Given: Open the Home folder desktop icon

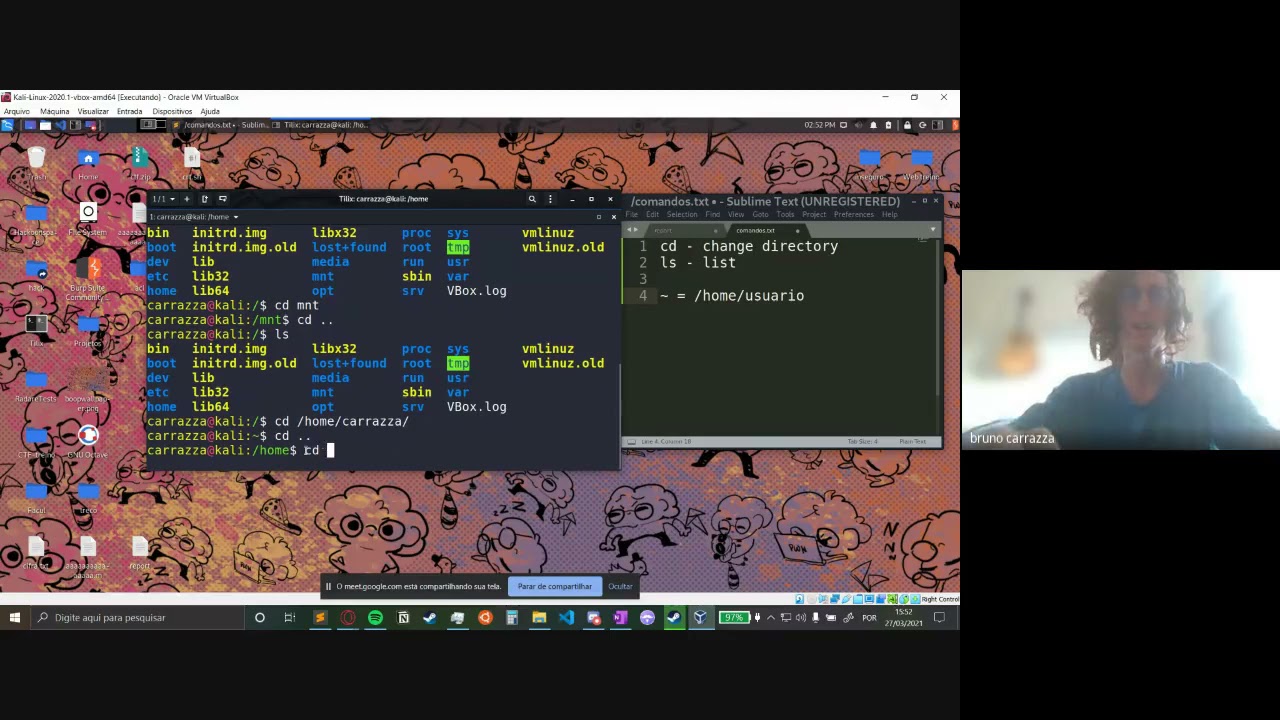Looking at the screenshot, I should [88, 164].
